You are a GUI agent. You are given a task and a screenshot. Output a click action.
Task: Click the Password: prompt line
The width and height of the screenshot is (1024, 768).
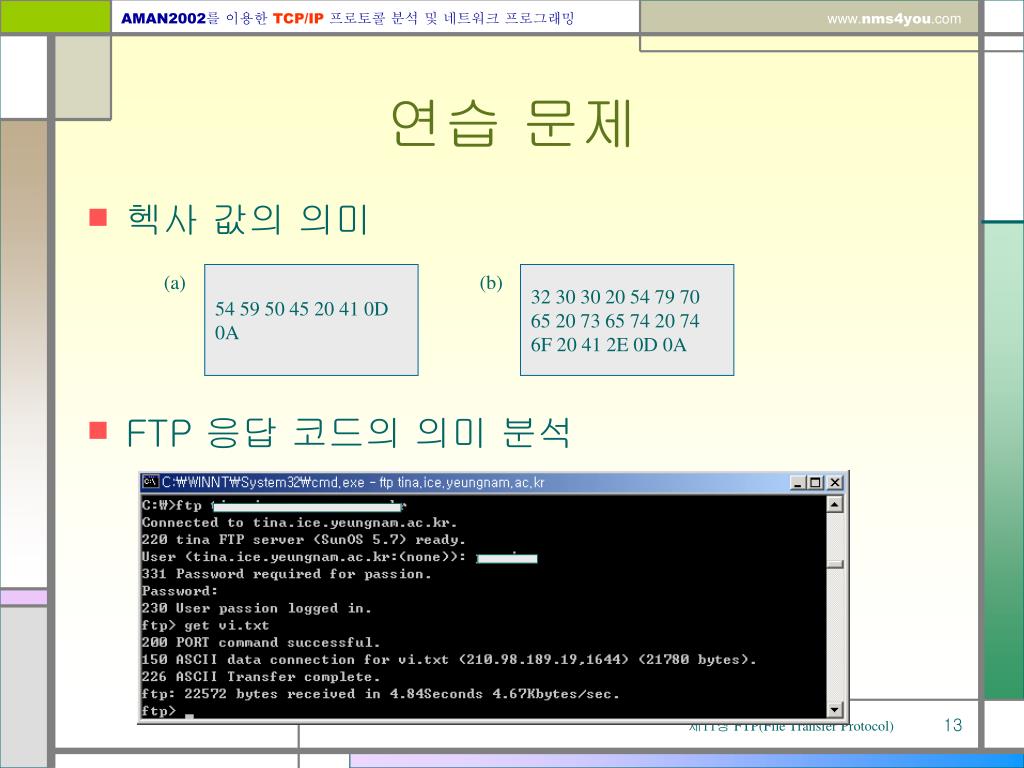(180, 591)
